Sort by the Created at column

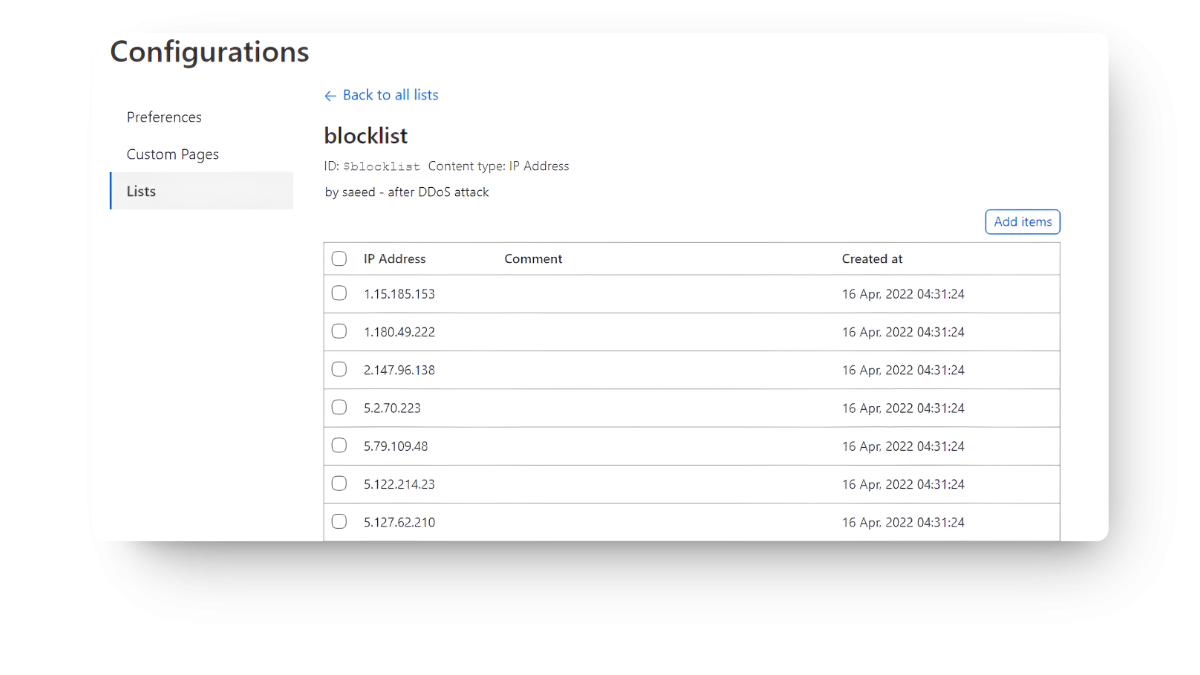pyautogui.click(x=871, y=258)
